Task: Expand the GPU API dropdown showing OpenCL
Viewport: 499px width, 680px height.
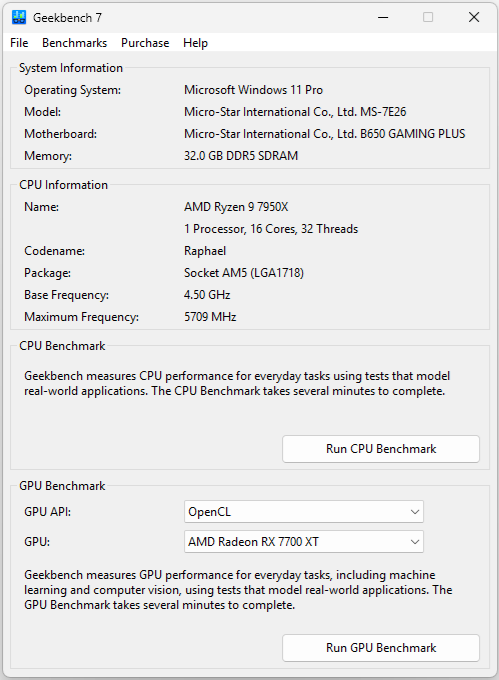Action: [x=304, y=512]
